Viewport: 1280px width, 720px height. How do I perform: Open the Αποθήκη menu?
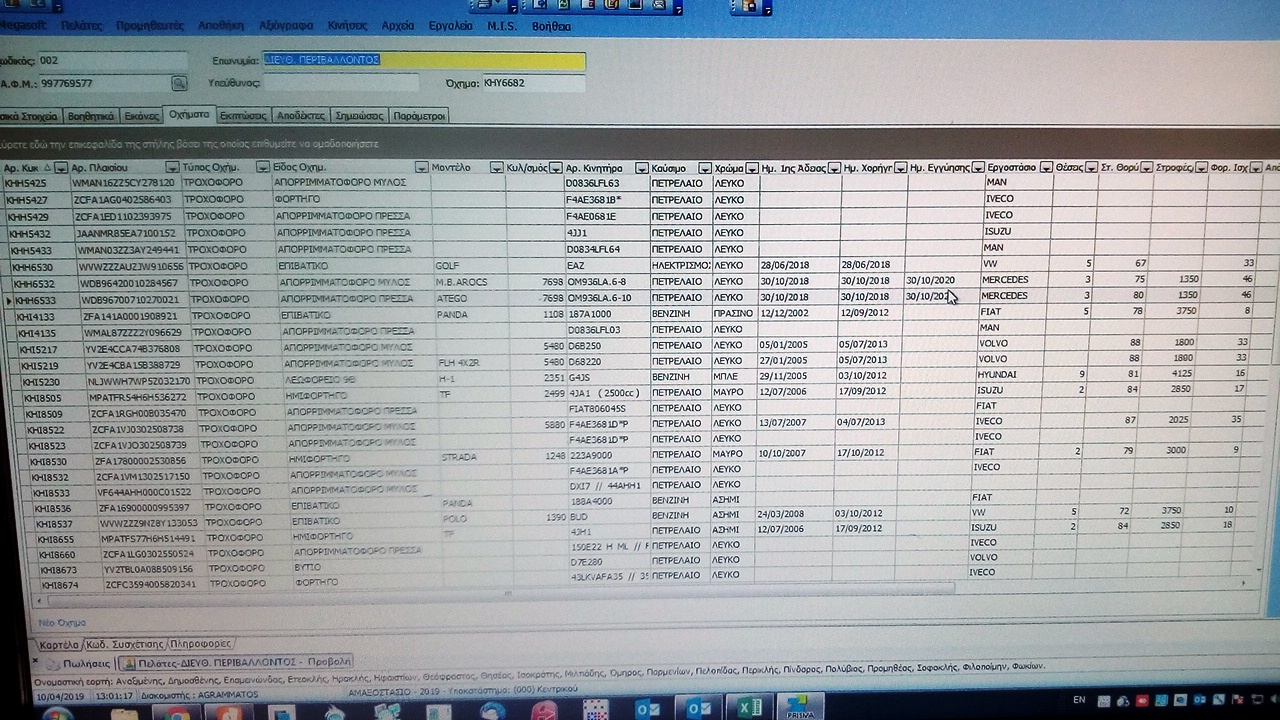click(221, 26)
